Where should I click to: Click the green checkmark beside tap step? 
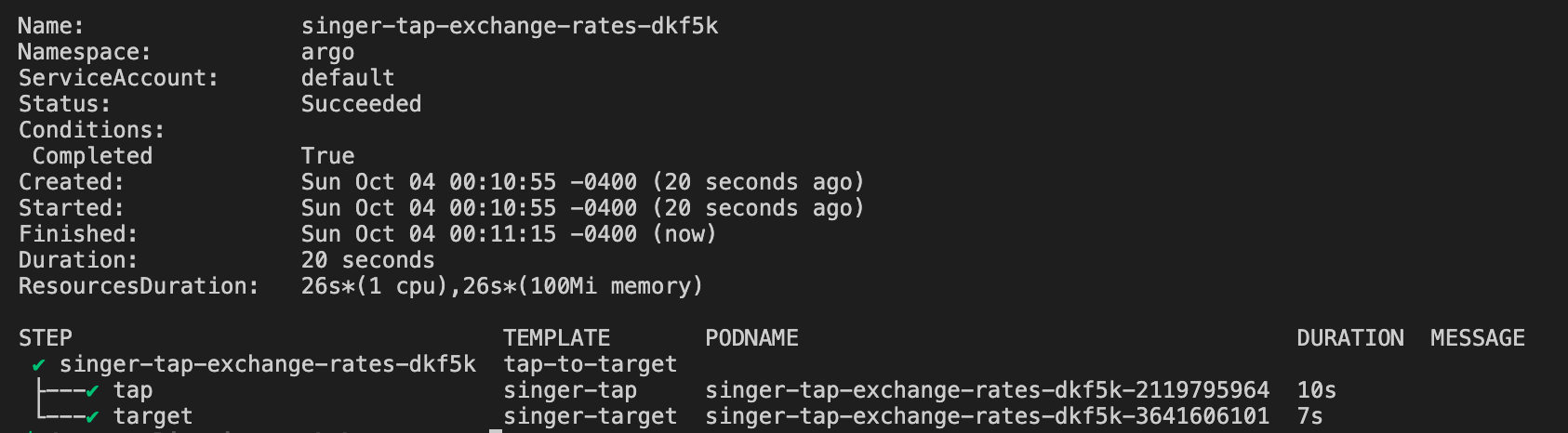pyautogui.click(x=92, y=391)
